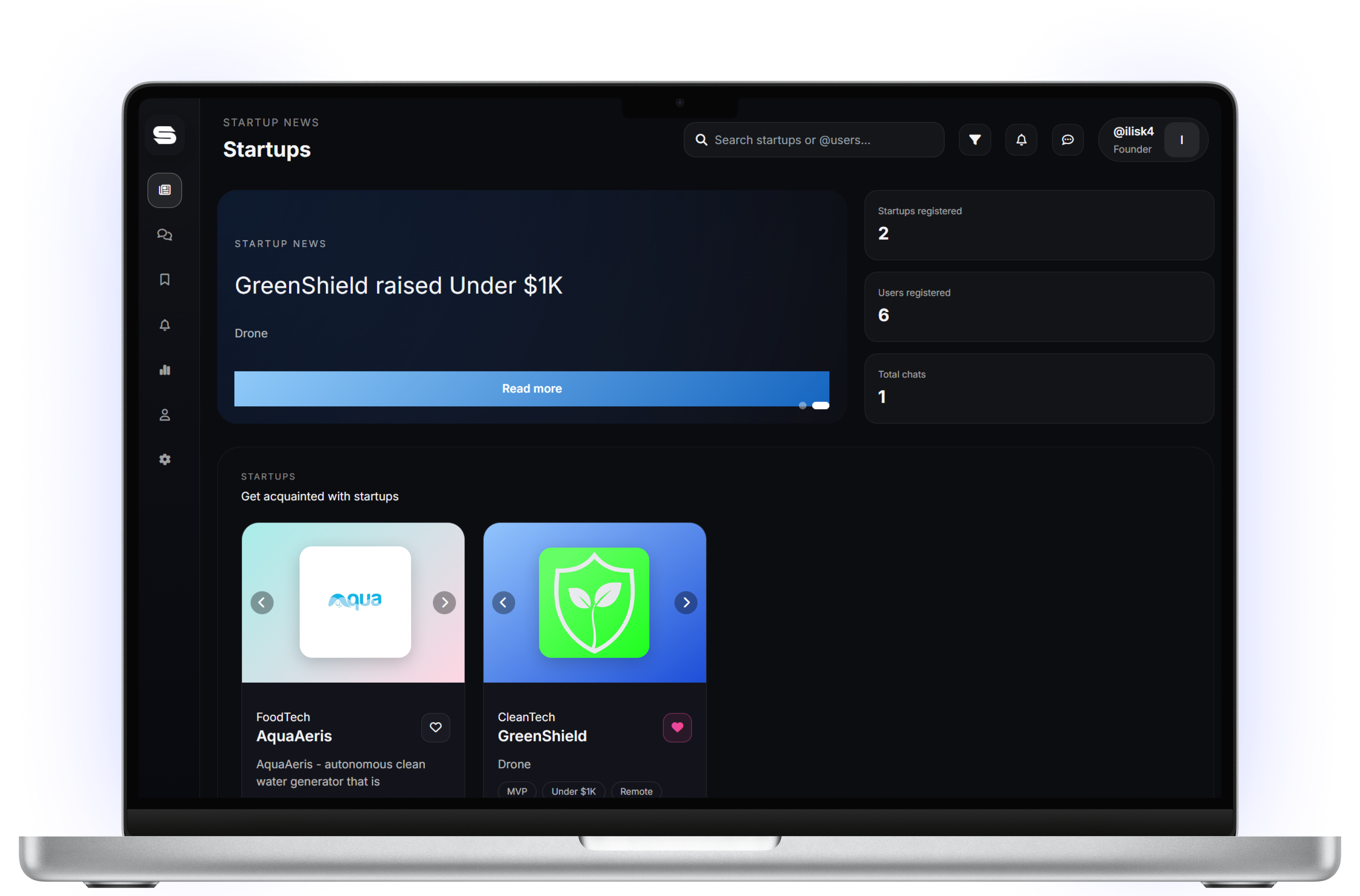
Task: Open bookmarks in the sidebar
Action: [165, 279]
